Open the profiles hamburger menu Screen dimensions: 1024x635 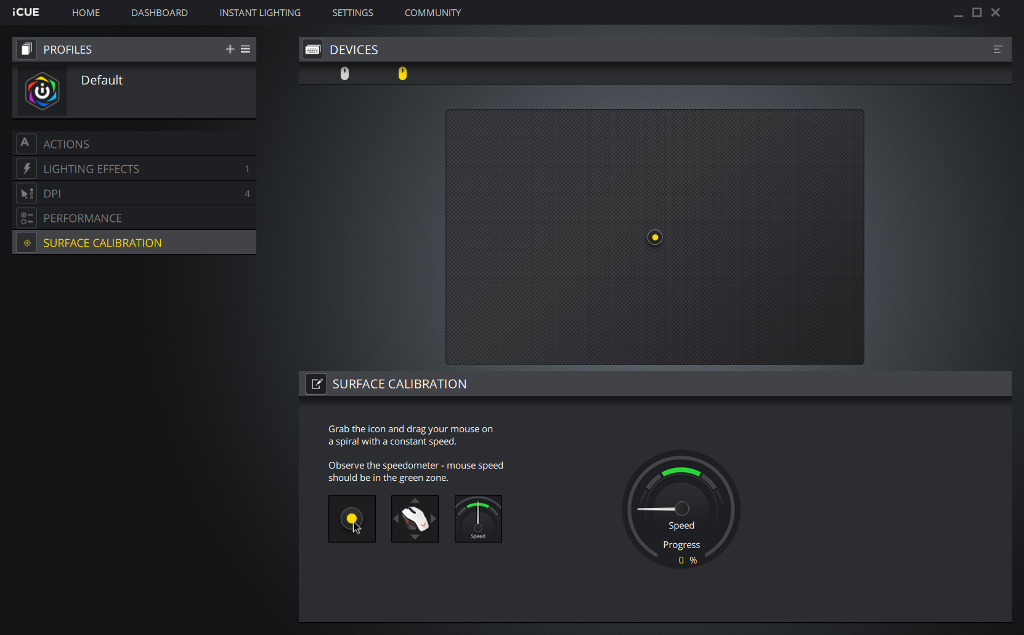246,49
